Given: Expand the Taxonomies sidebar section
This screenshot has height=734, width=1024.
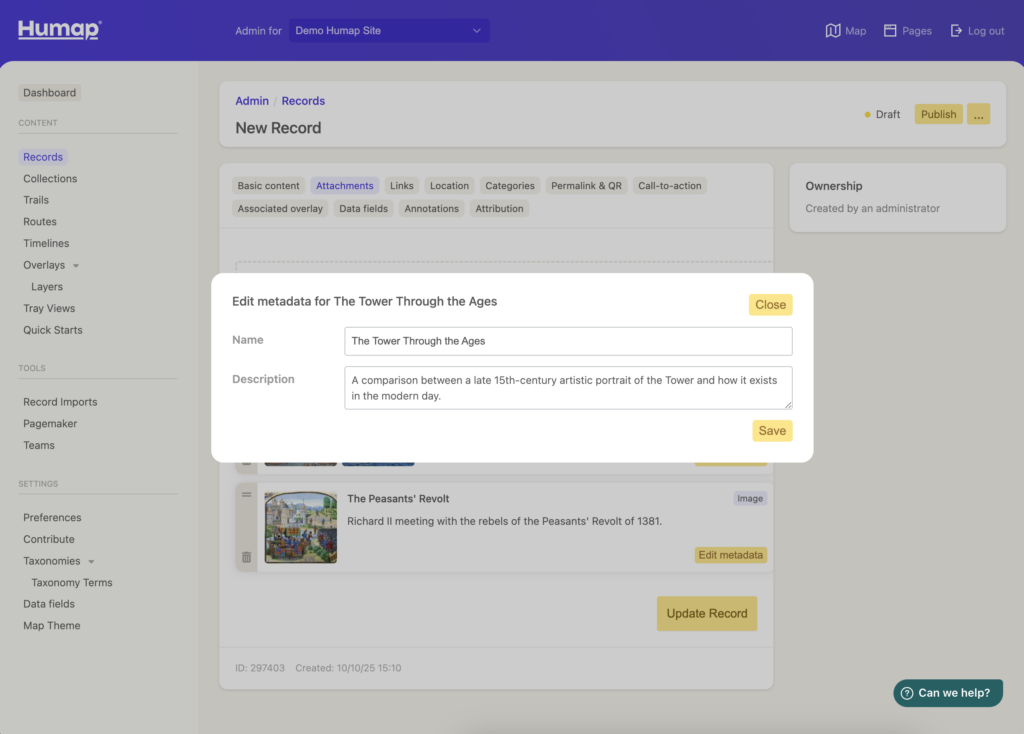Looking at the screenshot, I should click(91, 562).
